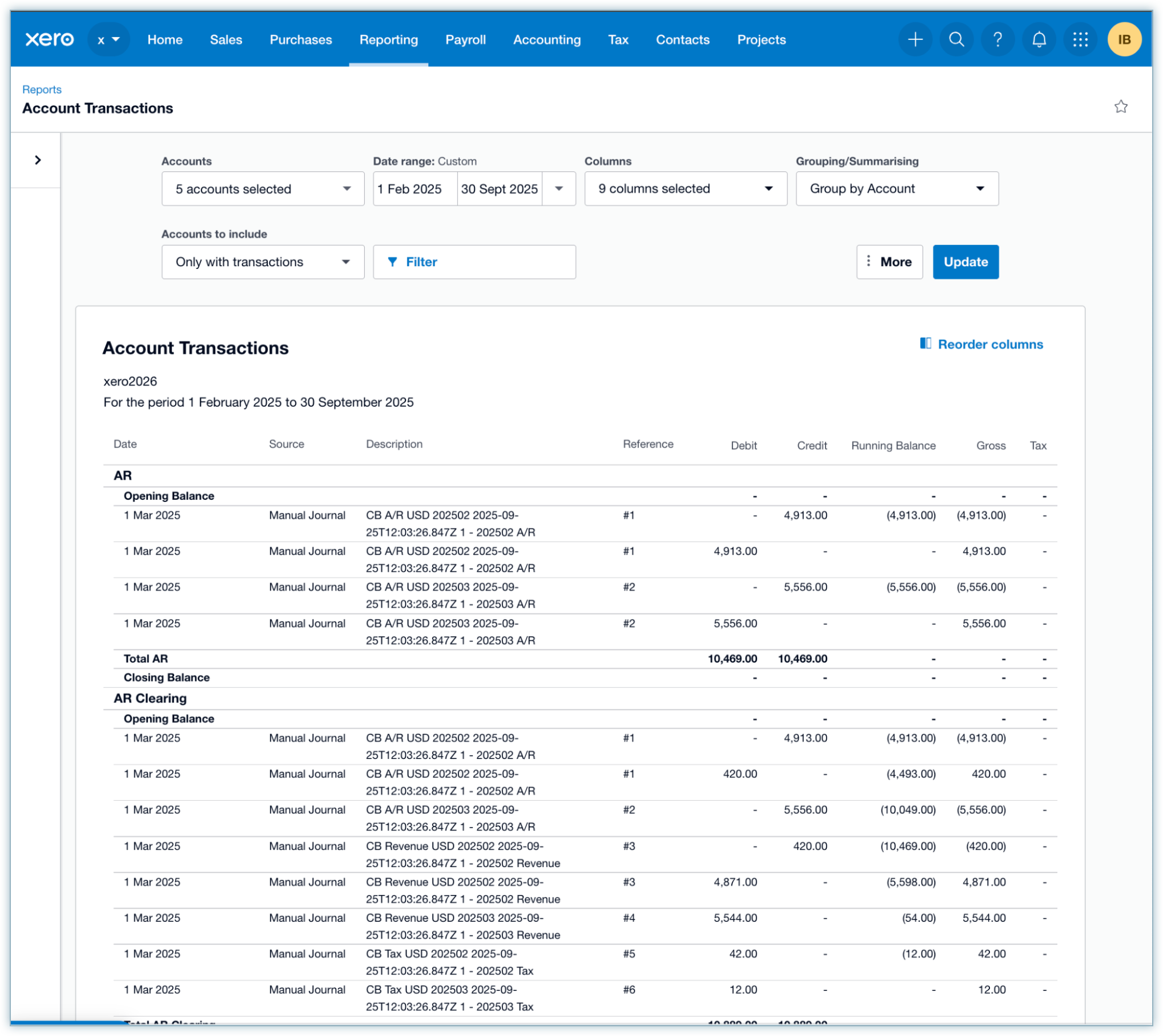Expand the left side panel chevron
The width and height of the screenshot is (1163, 1036).
(38, 160)
